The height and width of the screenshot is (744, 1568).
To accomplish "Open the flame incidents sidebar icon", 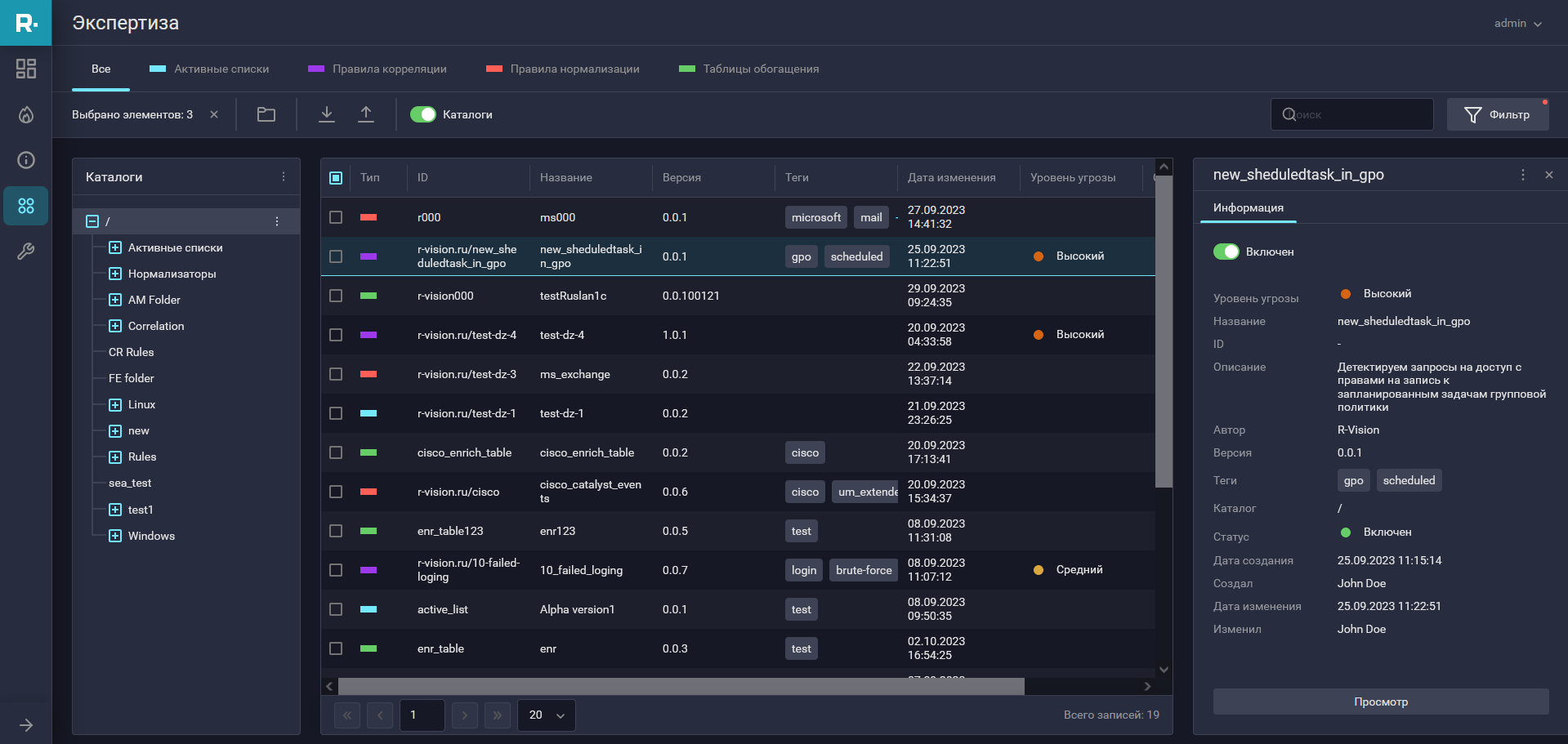I will [26, 114].
